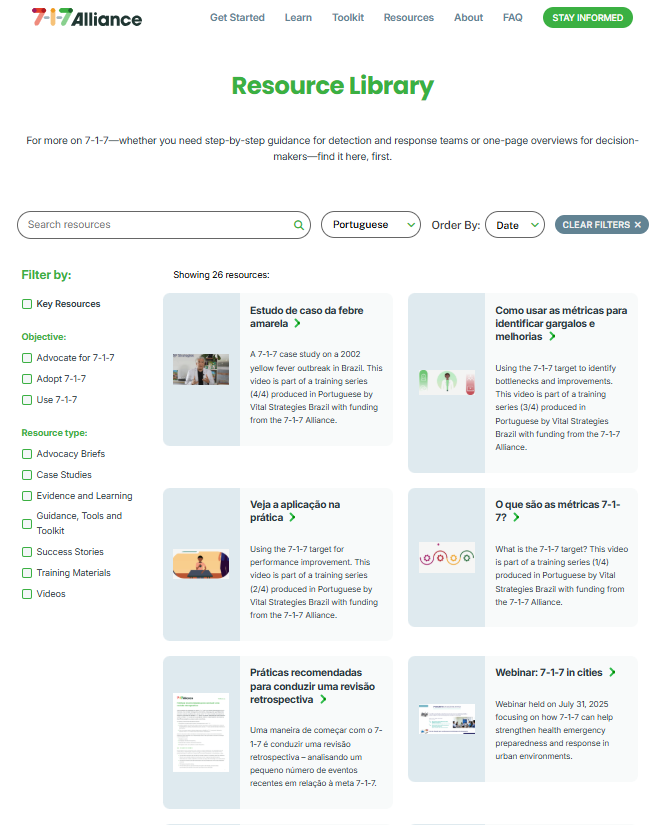
Task: Click the 7-1-7 Alliance logo
Action: point(87,18)
